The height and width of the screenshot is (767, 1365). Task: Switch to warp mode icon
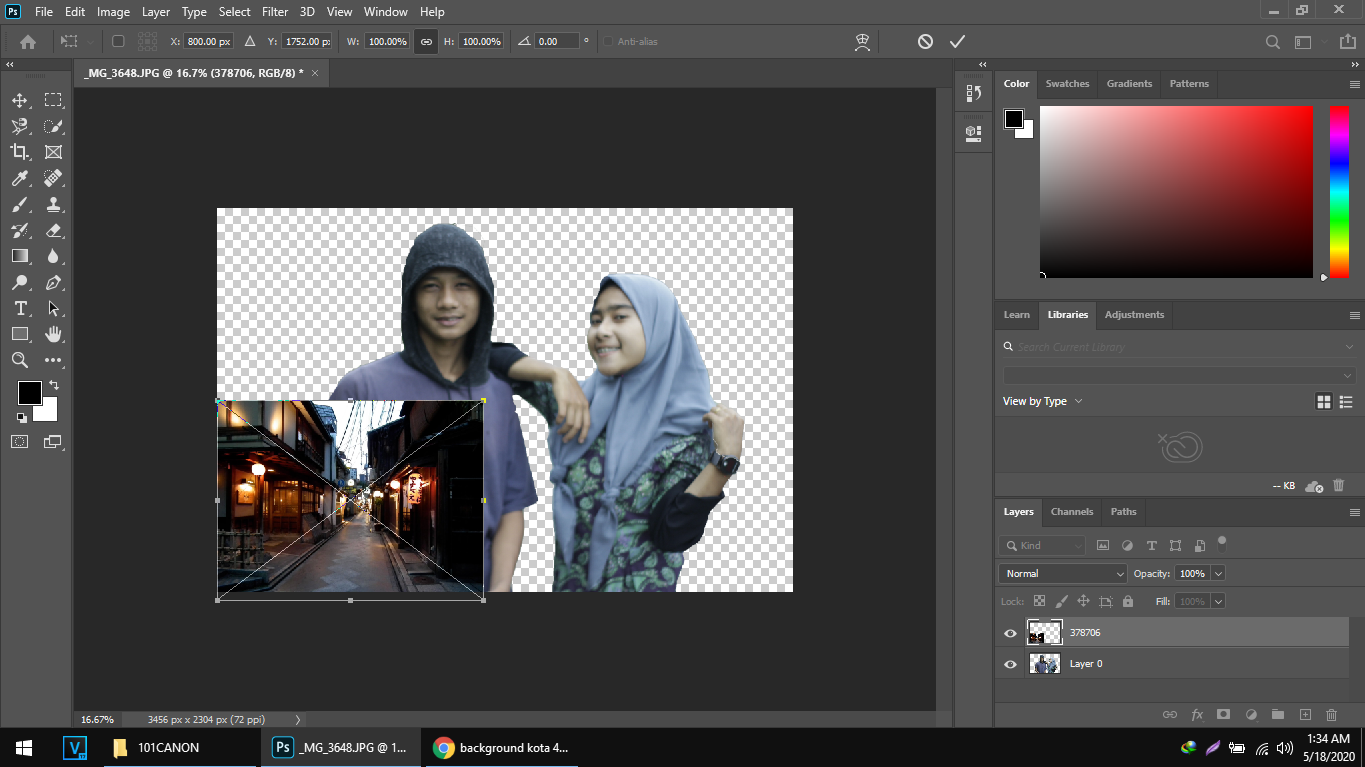(x=862, y=41)
